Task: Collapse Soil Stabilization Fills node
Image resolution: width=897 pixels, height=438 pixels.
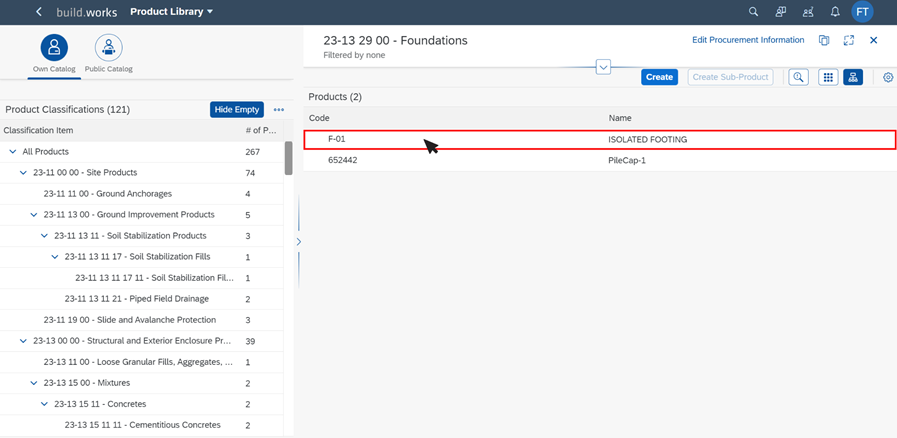Action: click(x=55, y=257)
